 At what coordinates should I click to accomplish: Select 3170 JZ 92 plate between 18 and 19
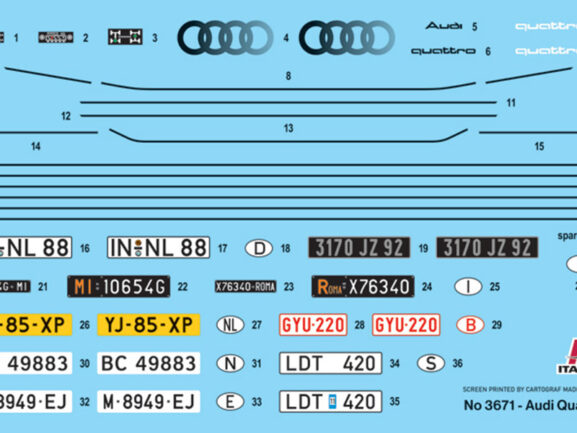click(359, 248)
